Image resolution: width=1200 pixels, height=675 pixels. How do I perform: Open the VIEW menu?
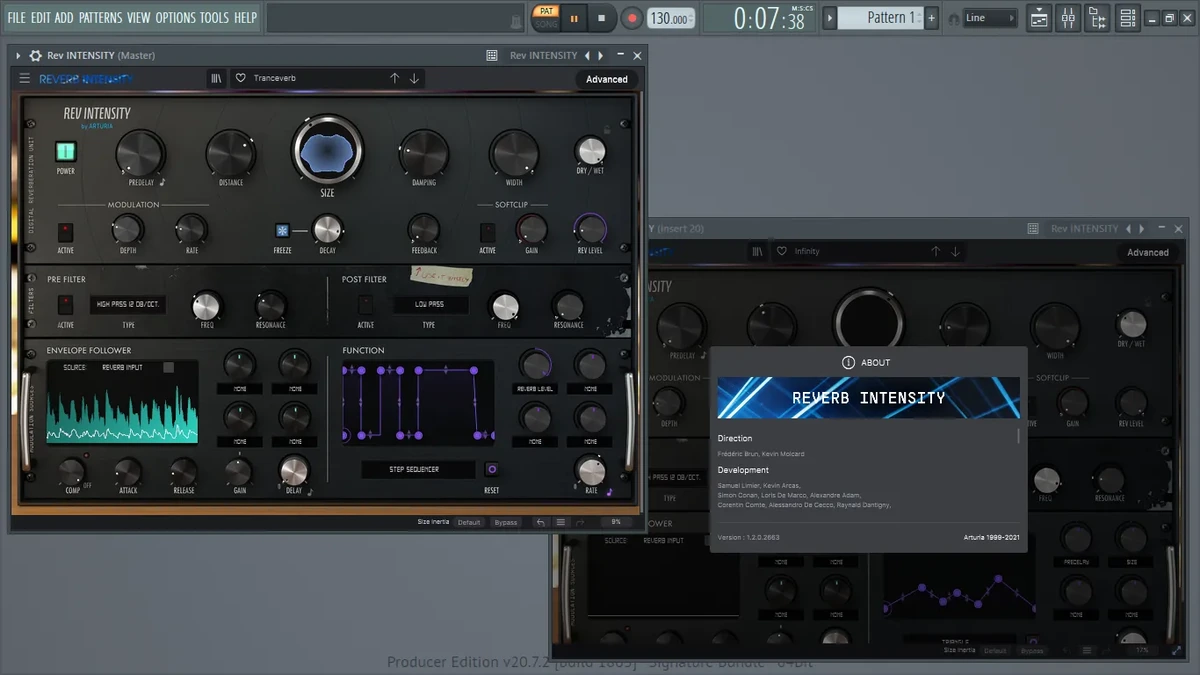(x=139, y=17)
